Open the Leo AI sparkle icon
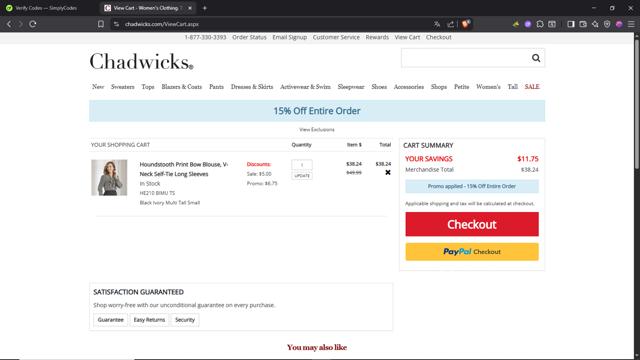Image resolution: width=640 pixels, height=360 pixels. click(595, 24)
